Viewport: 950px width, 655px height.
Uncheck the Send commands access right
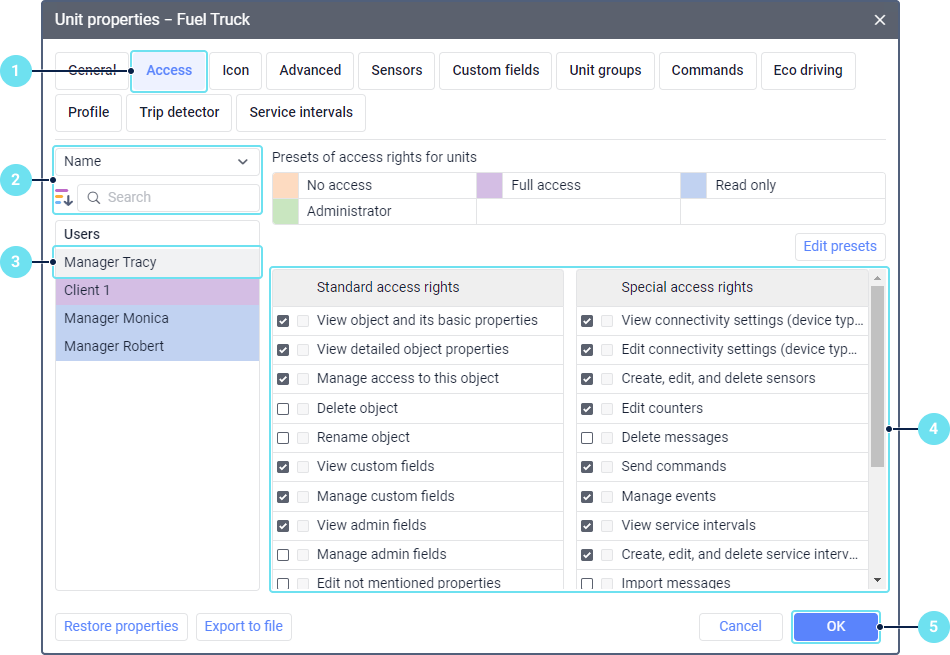587,467
